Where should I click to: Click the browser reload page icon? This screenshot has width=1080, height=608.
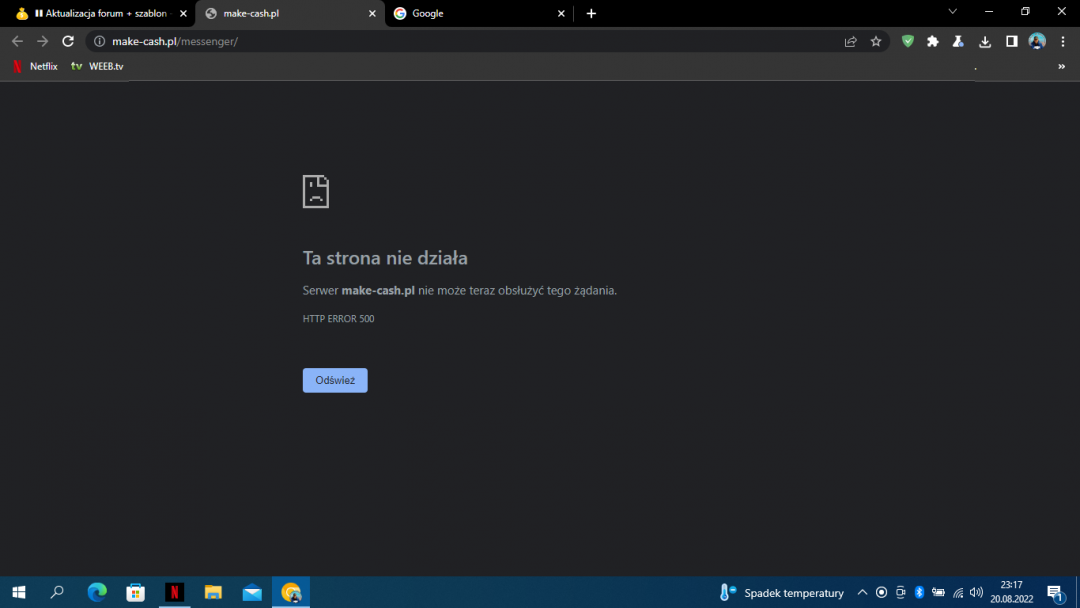coord(68,41)
